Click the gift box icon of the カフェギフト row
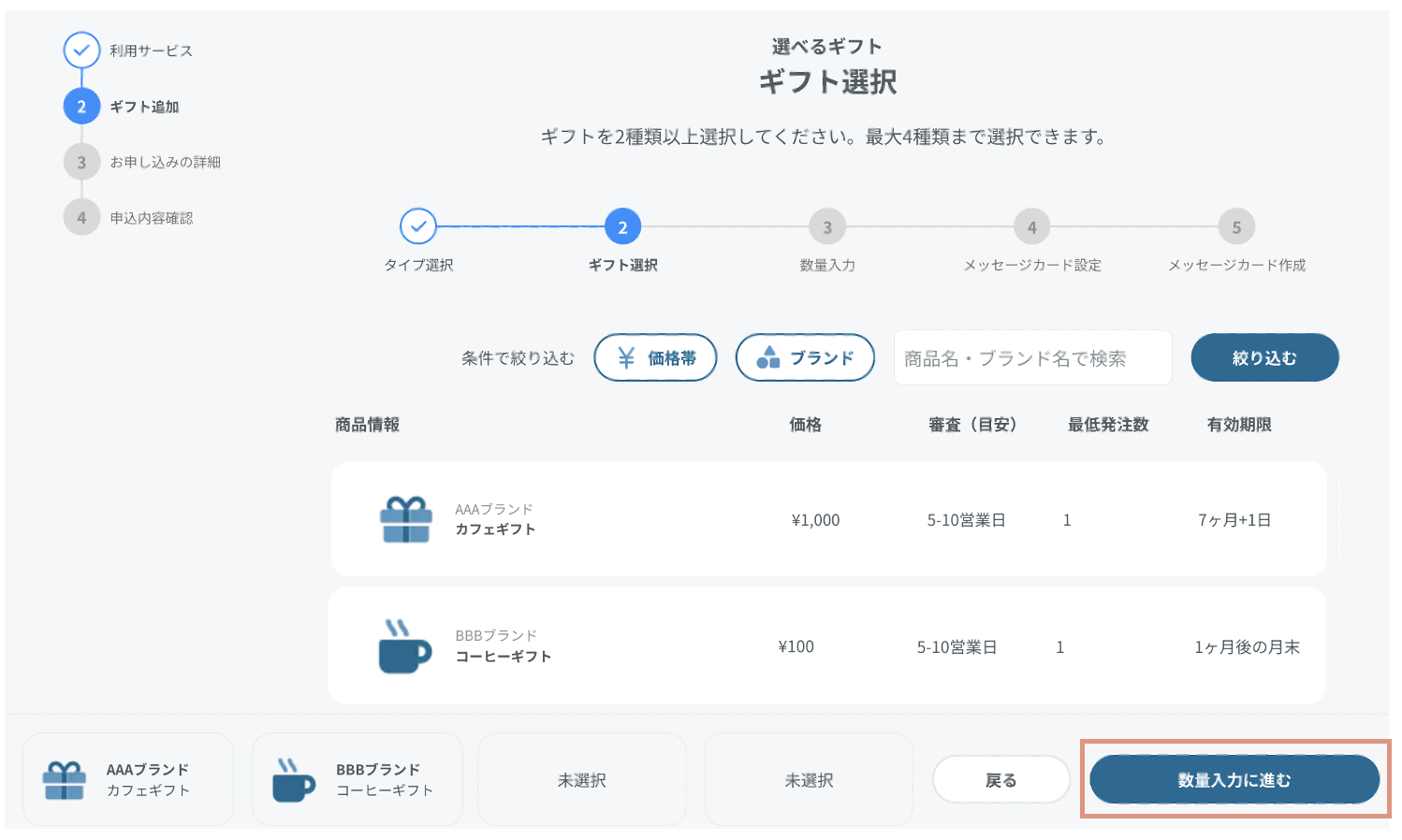 [406, 520]
